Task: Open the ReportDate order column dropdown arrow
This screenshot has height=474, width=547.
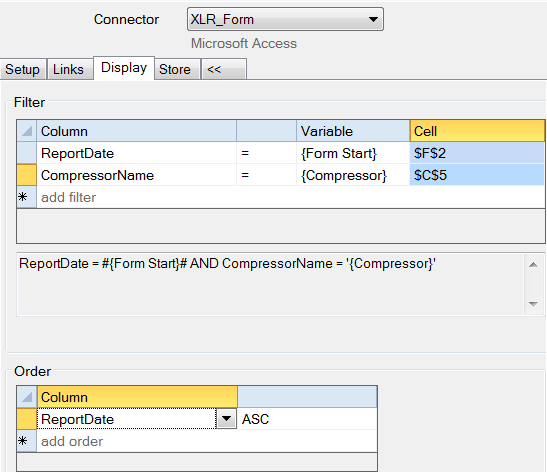Action: [226, 419]
